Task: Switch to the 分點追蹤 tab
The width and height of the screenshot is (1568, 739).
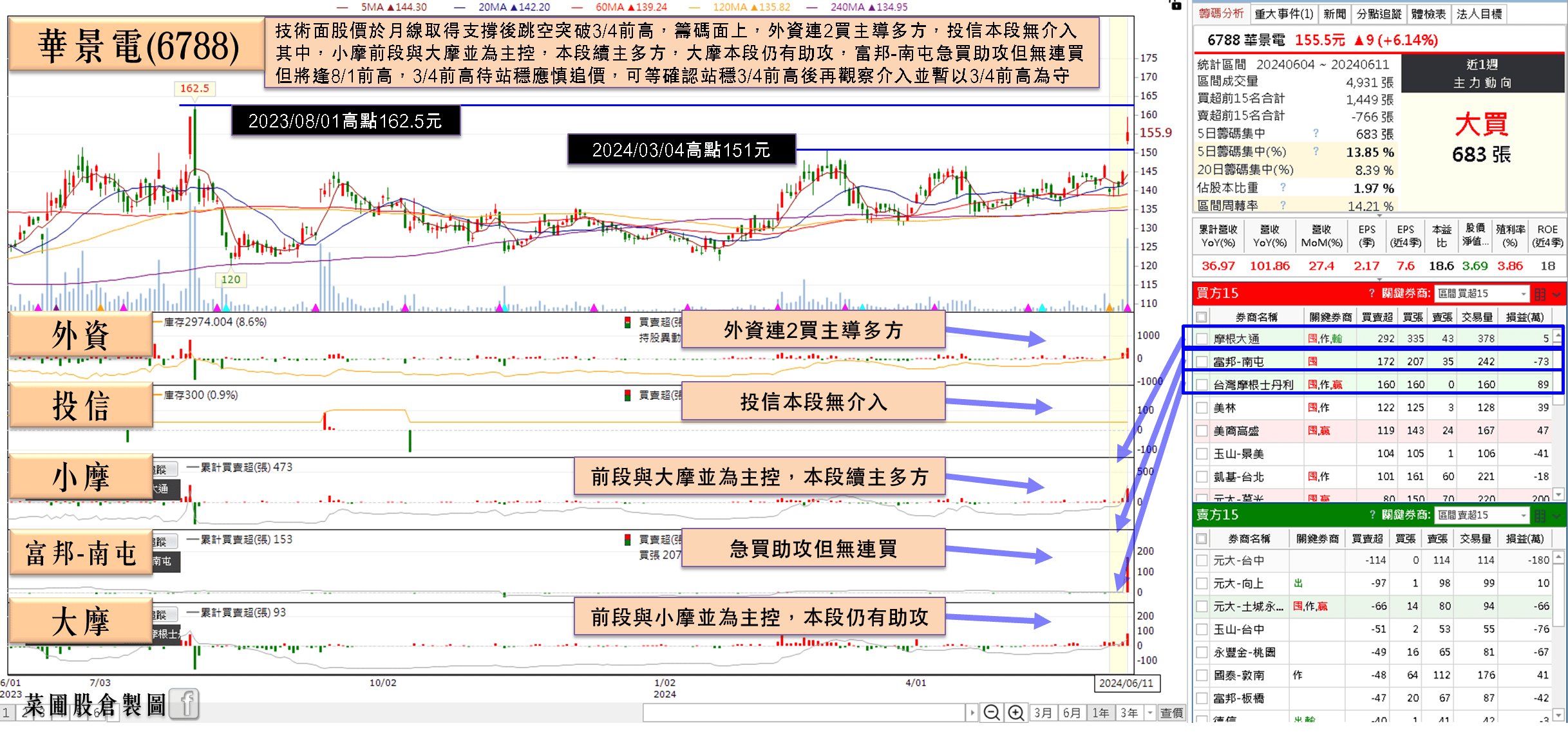Action: coord(1379,14)
